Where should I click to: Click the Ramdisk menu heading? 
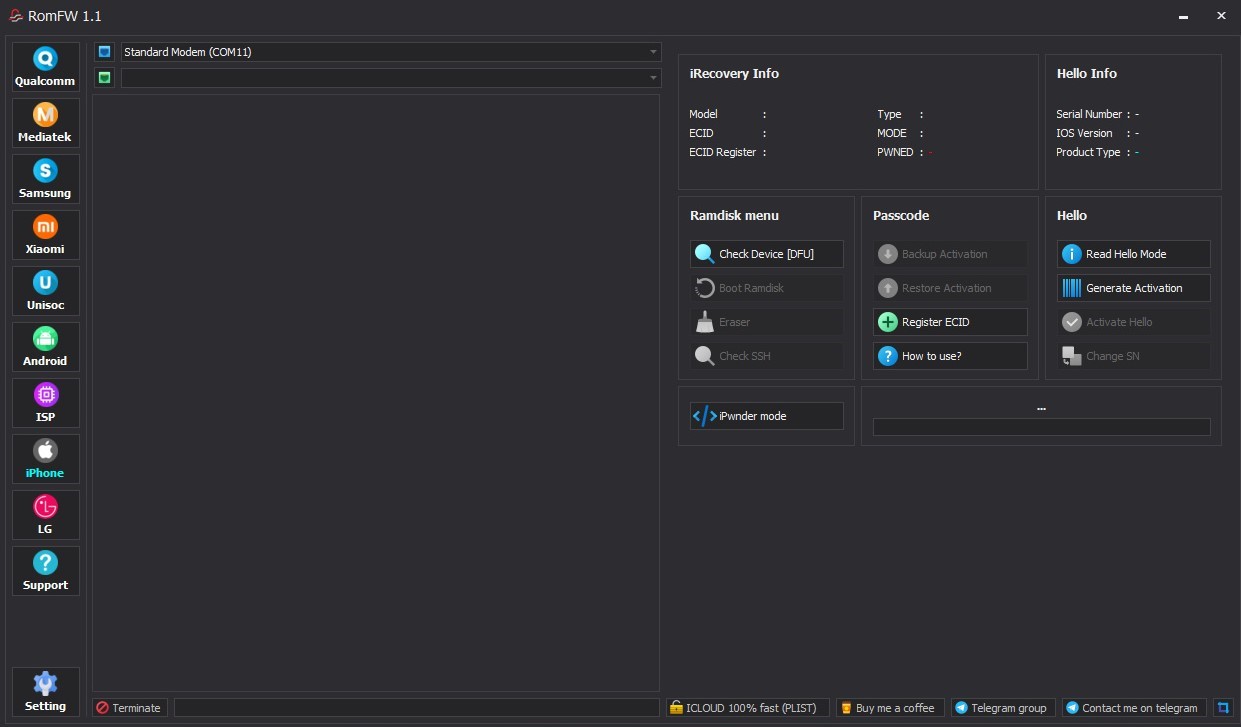(734, 215)
